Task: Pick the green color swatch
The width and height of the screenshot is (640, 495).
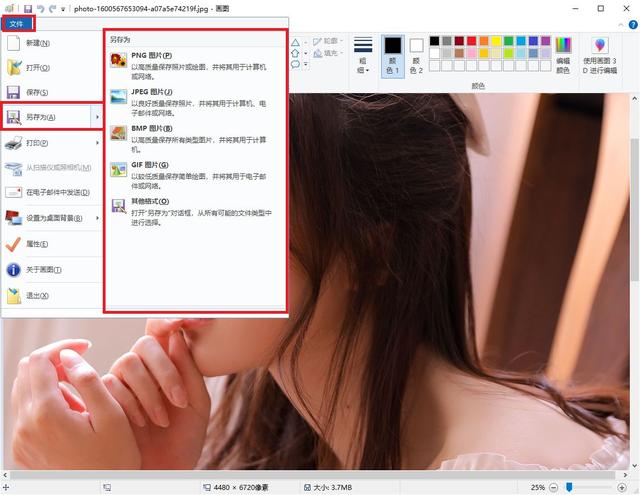Action: pos(509,41)
